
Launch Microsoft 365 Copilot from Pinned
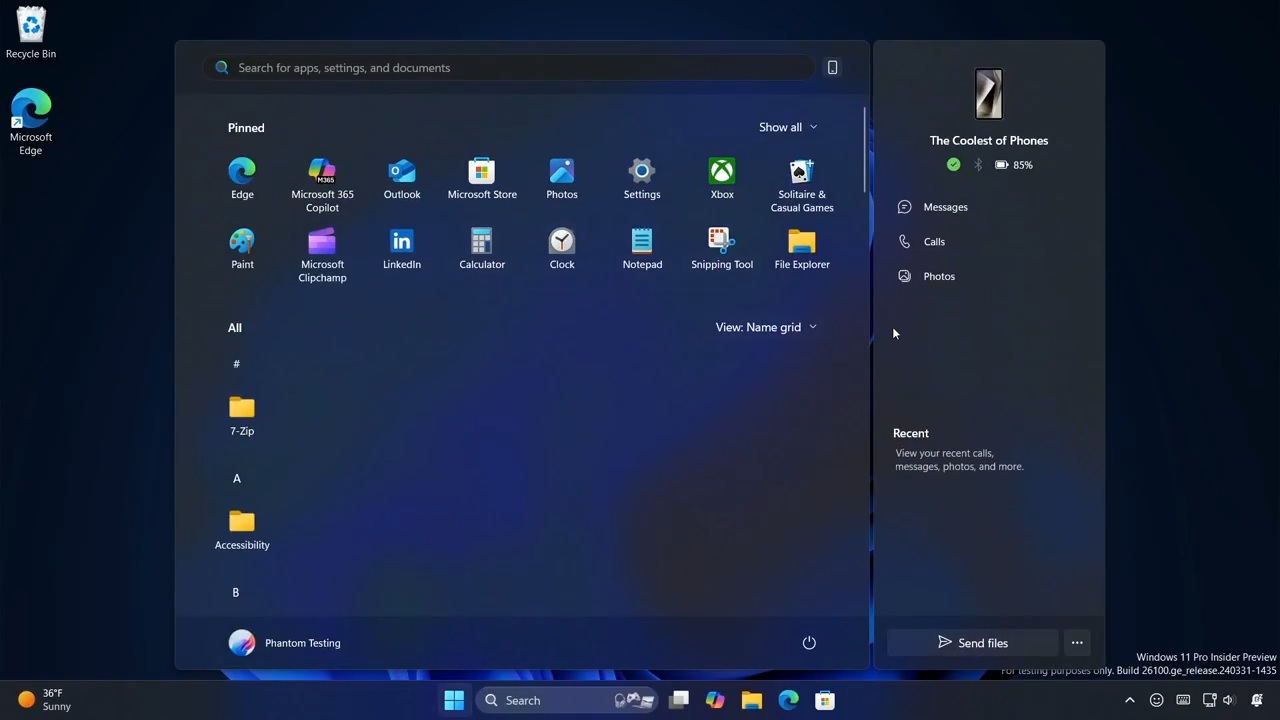coord(322,186)
